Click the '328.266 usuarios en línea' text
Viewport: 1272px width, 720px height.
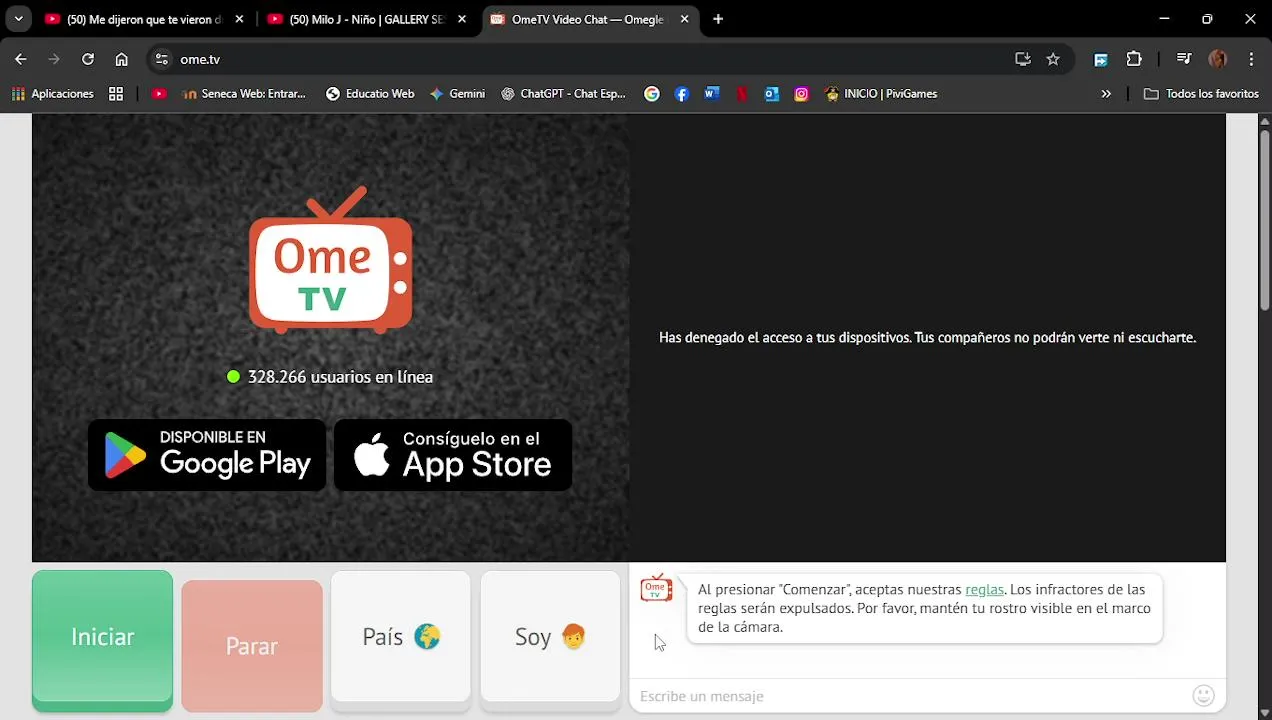tap(340, 377)
